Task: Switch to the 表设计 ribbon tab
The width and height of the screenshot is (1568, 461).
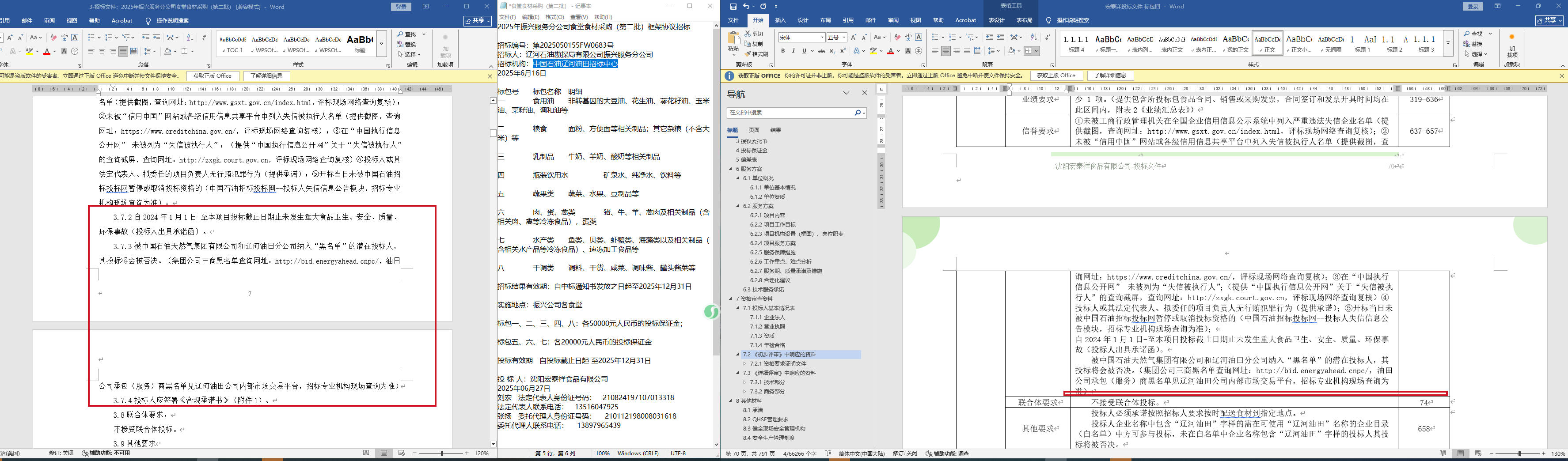Action: (996, 20)
